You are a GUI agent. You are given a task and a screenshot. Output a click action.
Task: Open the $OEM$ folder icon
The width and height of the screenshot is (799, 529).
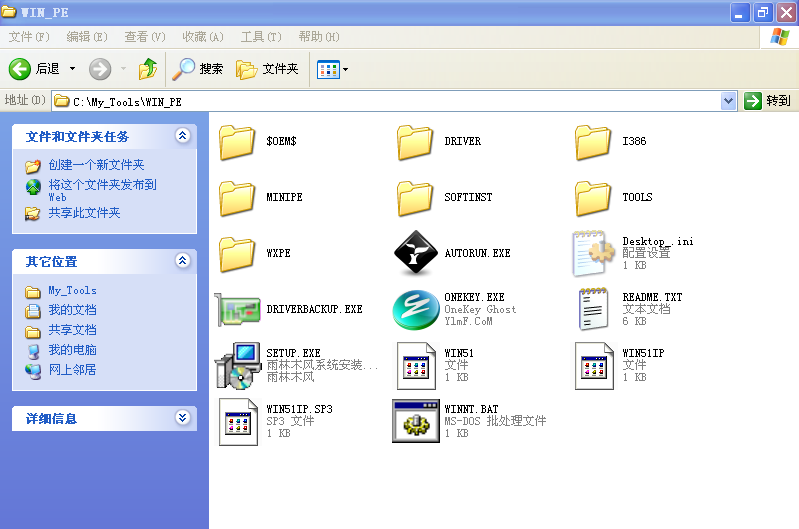click(237, 142)
